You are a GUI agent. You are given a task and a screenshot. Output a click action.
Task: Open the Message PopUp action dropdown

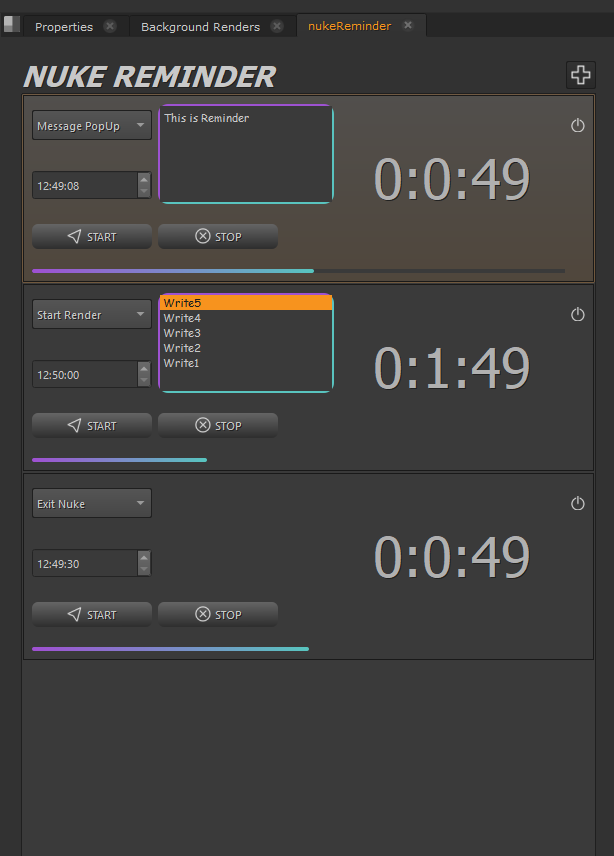[x=91, y=125]
